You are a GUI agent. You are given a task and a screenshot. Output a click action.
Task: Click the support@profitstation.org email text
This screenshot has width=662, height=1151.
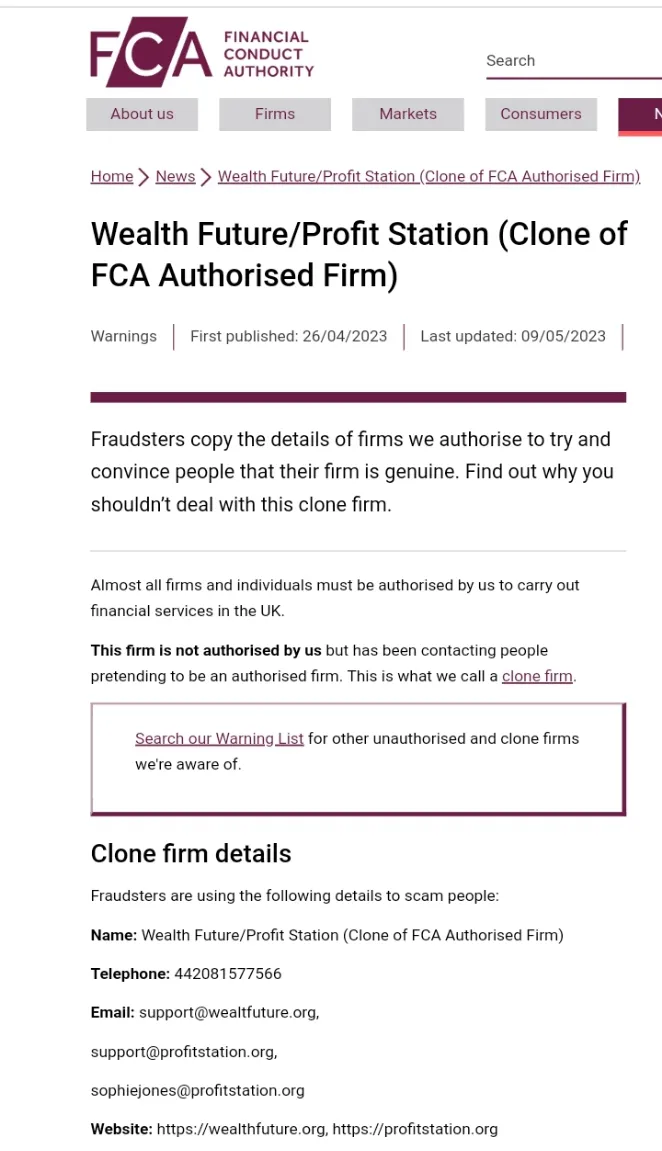(183, 1052)
